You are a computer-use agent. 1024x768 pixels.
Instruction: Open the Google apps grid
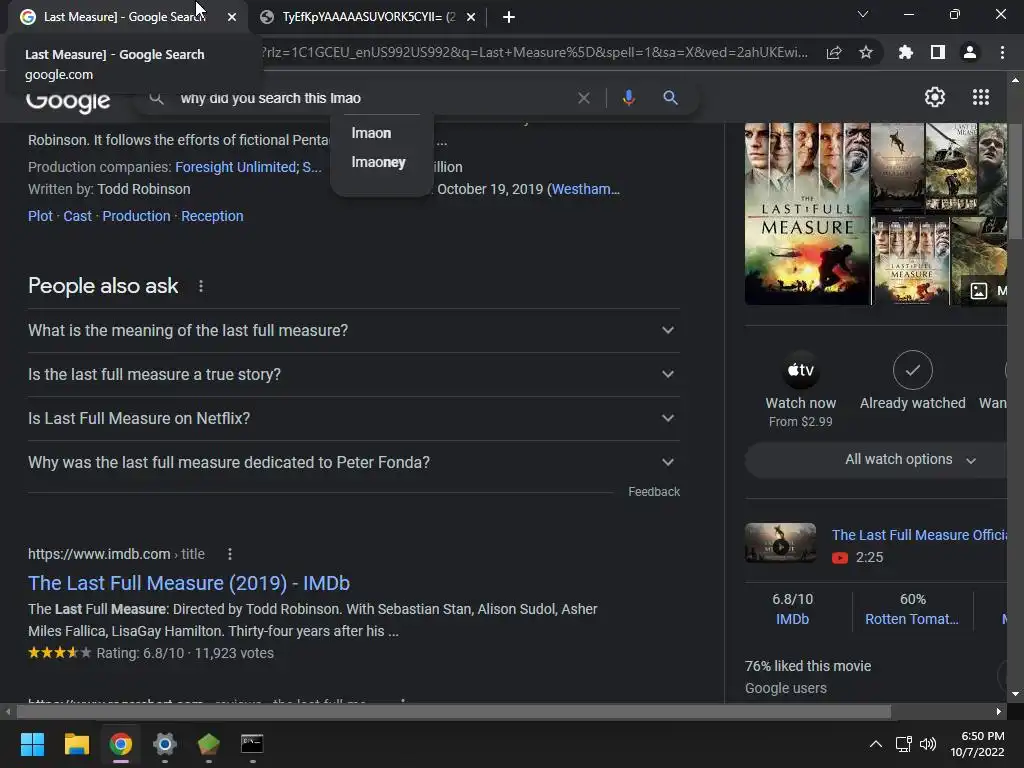[980, 97]
